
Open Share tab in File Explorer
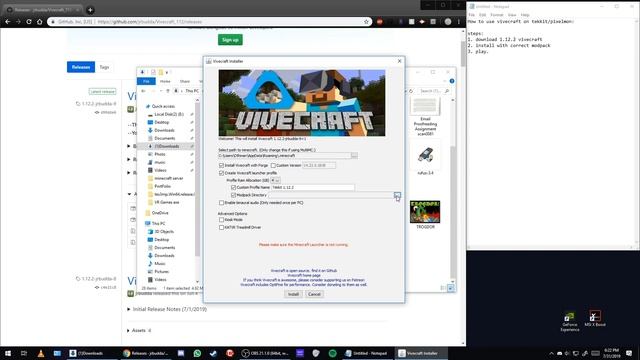(x=184, y=81)
